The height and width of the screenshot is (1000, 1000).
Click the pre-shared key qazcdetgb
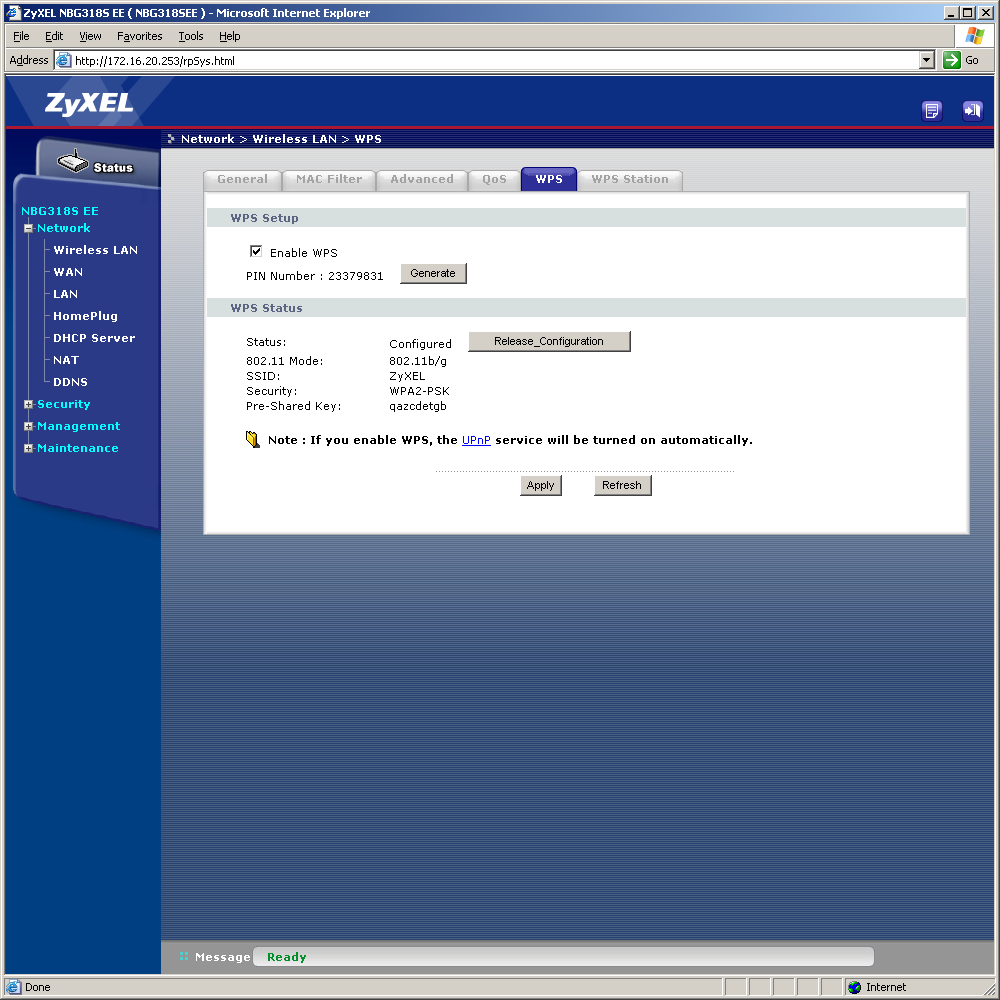tap(418, 406)
